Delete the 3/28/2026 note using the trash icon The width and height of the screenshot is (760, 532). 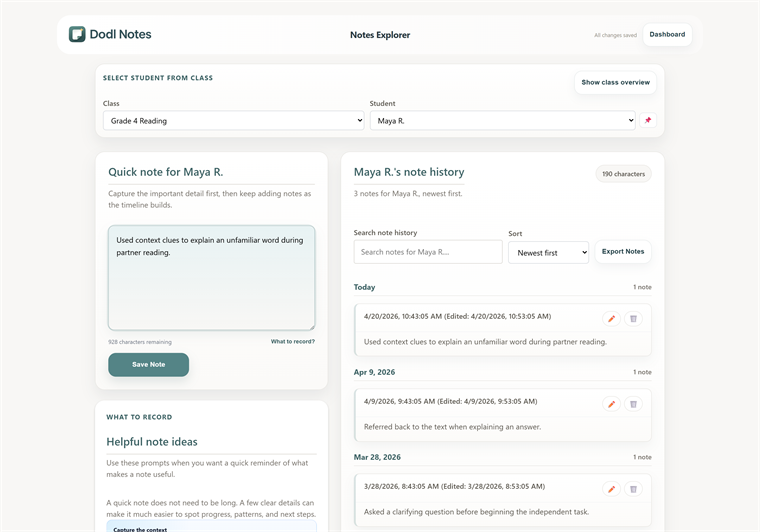point(633,489)
